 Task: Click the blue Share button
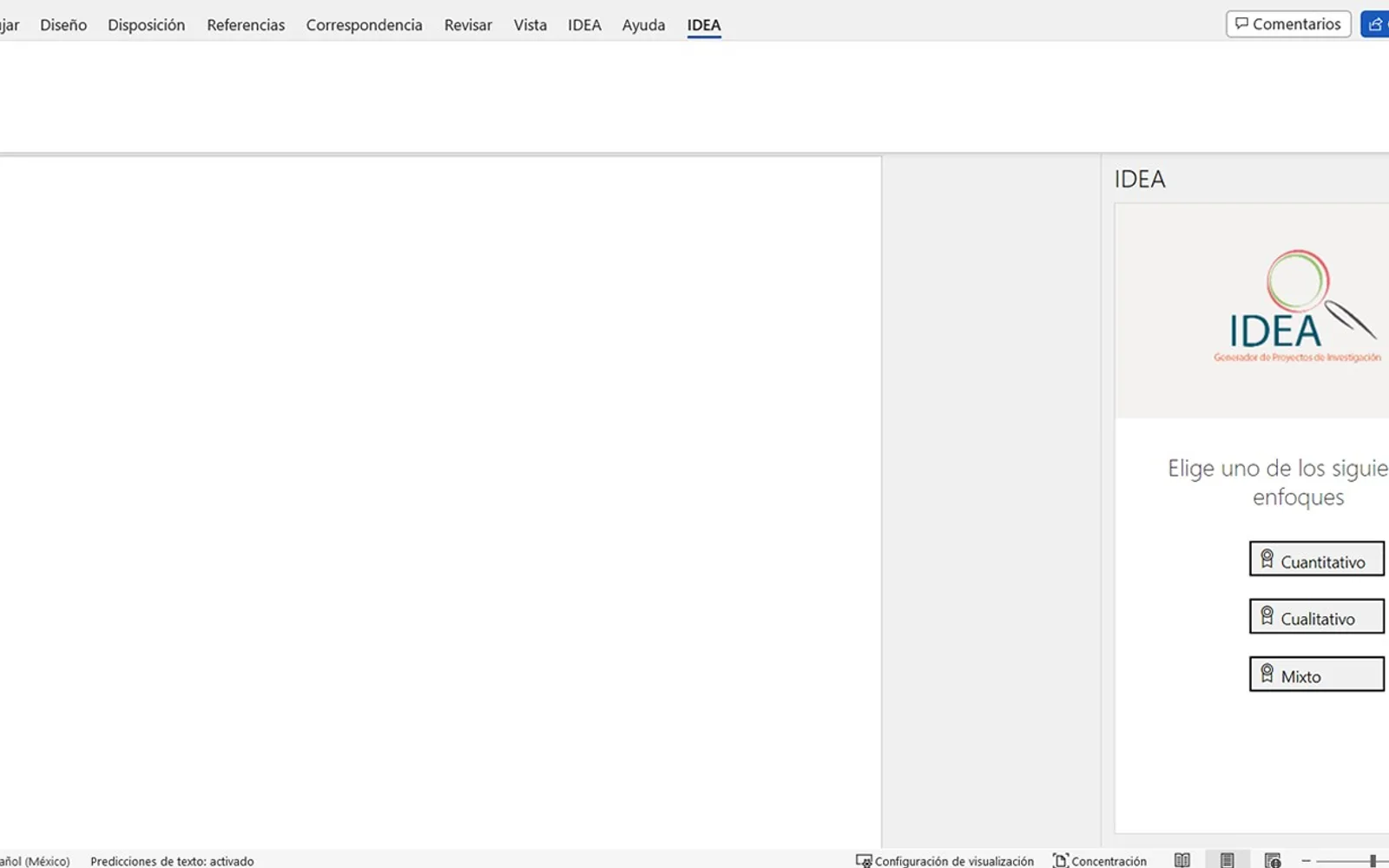(1375, 24)
